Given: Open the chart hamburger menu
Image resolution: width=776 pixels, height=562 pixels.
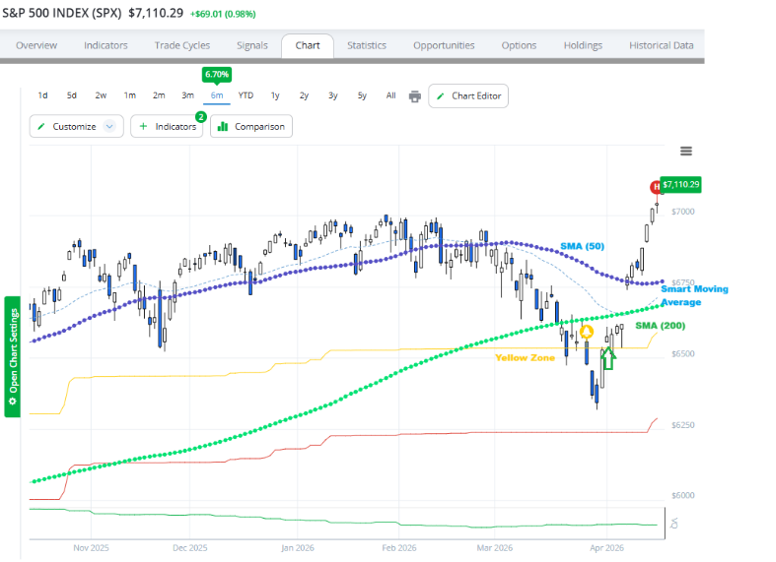Looking at the screenshot, I should point(686,151).
